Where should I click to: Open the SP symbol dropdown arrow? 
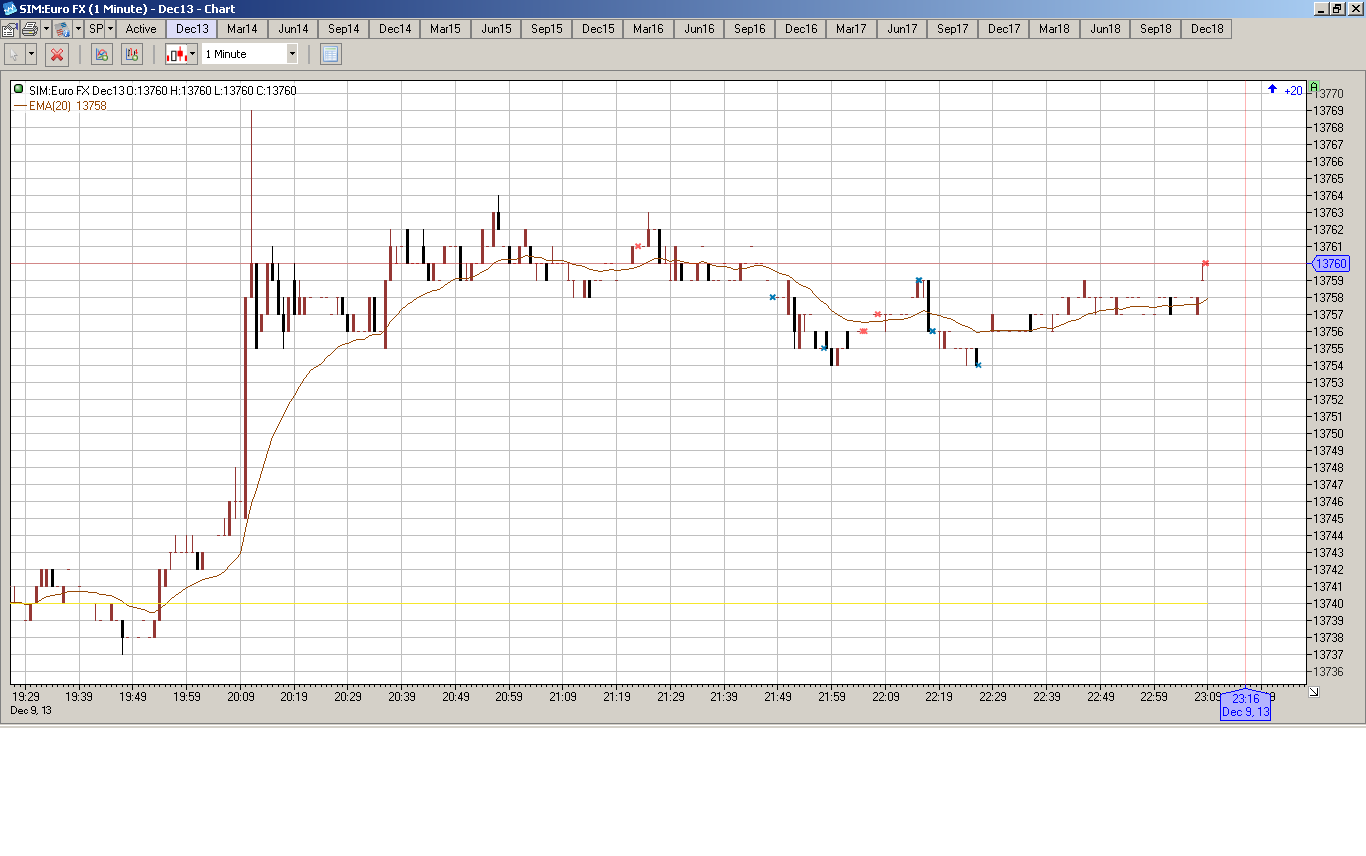point(110,29)
